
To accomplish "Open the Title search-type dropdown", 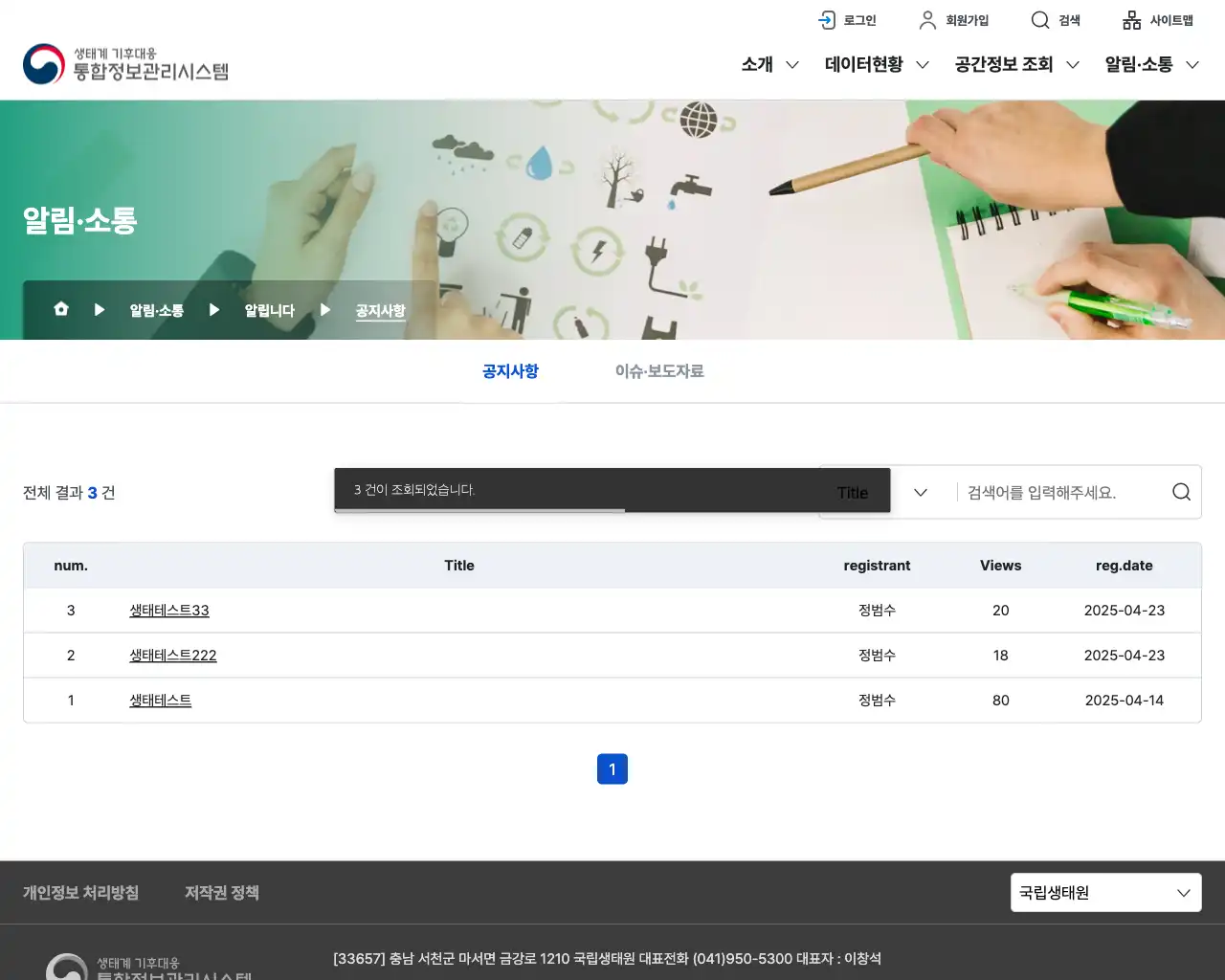I will tap(880, 492).
